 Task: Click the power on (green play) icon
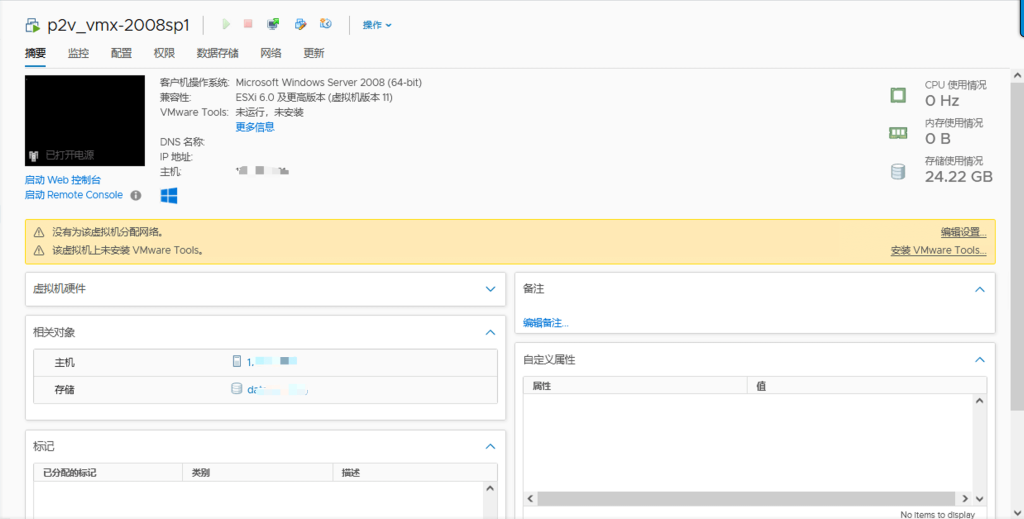pyautogui.click(x=226, y=24)
